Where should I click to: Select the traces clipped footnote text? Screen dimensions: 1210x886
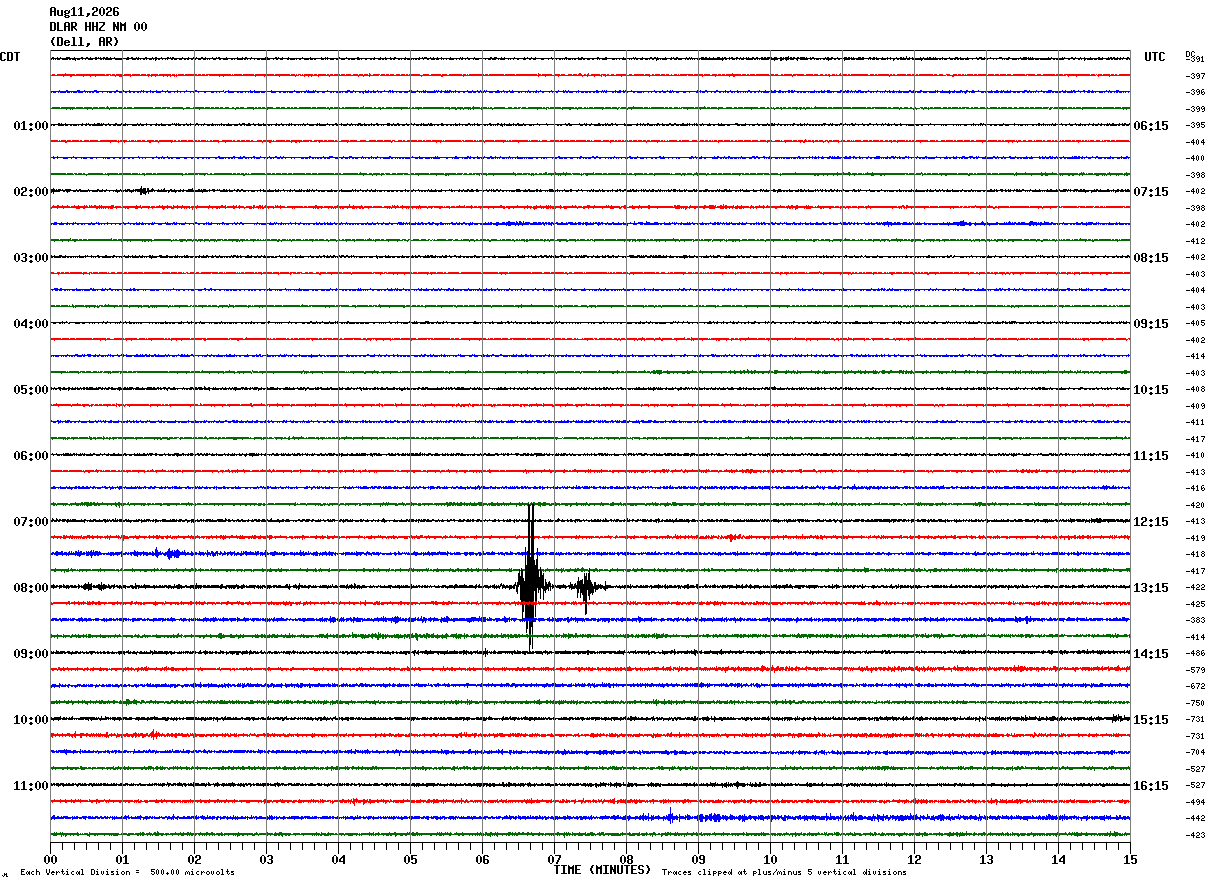[x=784, y=872]
